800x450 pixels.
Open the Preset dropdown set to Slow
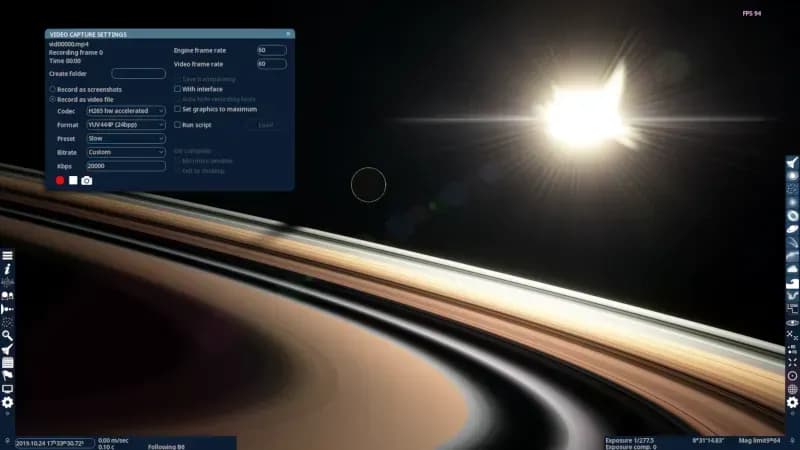(x=126, y=138)
